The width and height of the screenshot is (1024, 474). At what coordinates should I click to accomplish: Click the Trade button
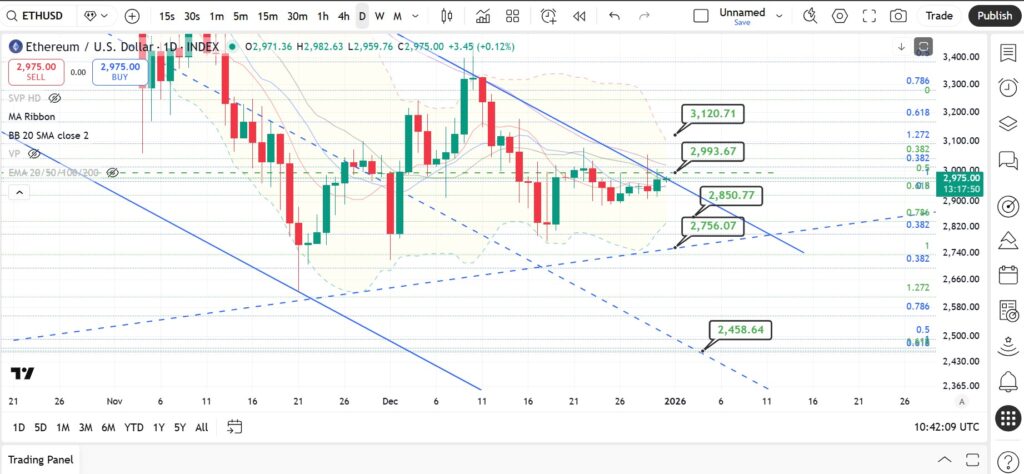click(x=938, y=16)
